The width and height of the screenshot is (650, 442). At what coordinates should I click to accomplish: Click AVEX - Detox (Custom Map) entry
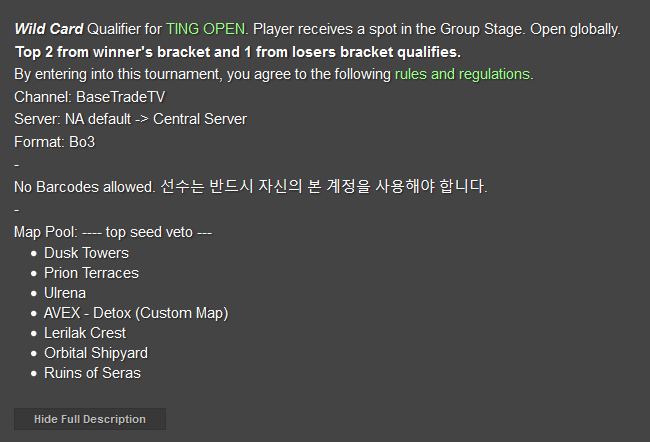coord(136,313)
